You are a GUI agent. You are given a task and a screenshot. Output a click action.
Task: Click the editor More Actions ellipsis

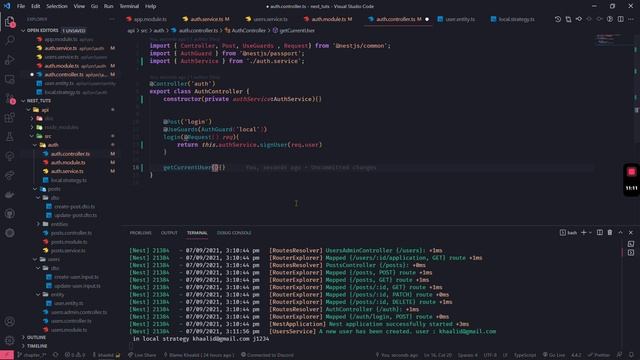tap(631, 19)
